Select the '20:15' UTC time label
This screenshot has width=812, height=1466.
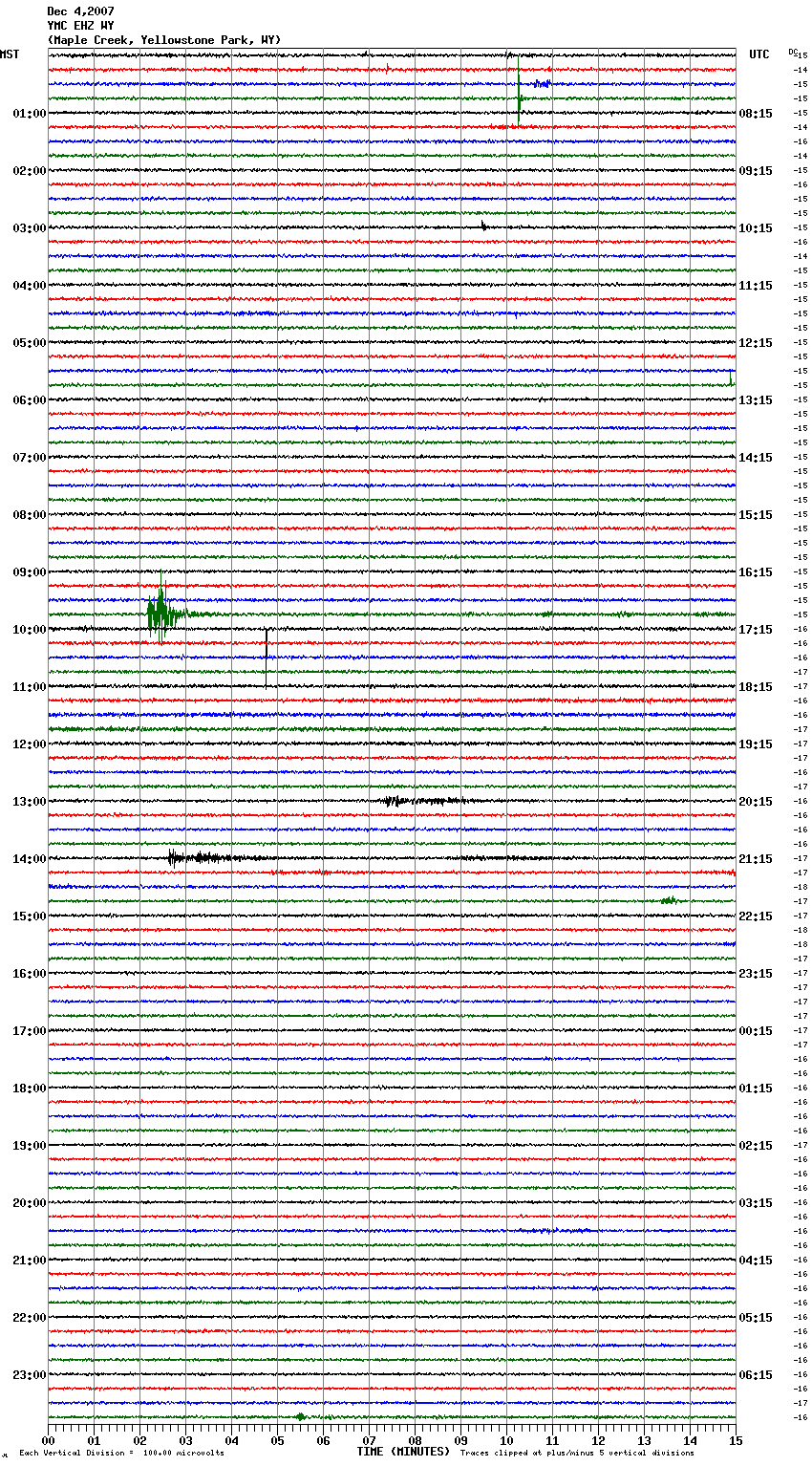756,802
